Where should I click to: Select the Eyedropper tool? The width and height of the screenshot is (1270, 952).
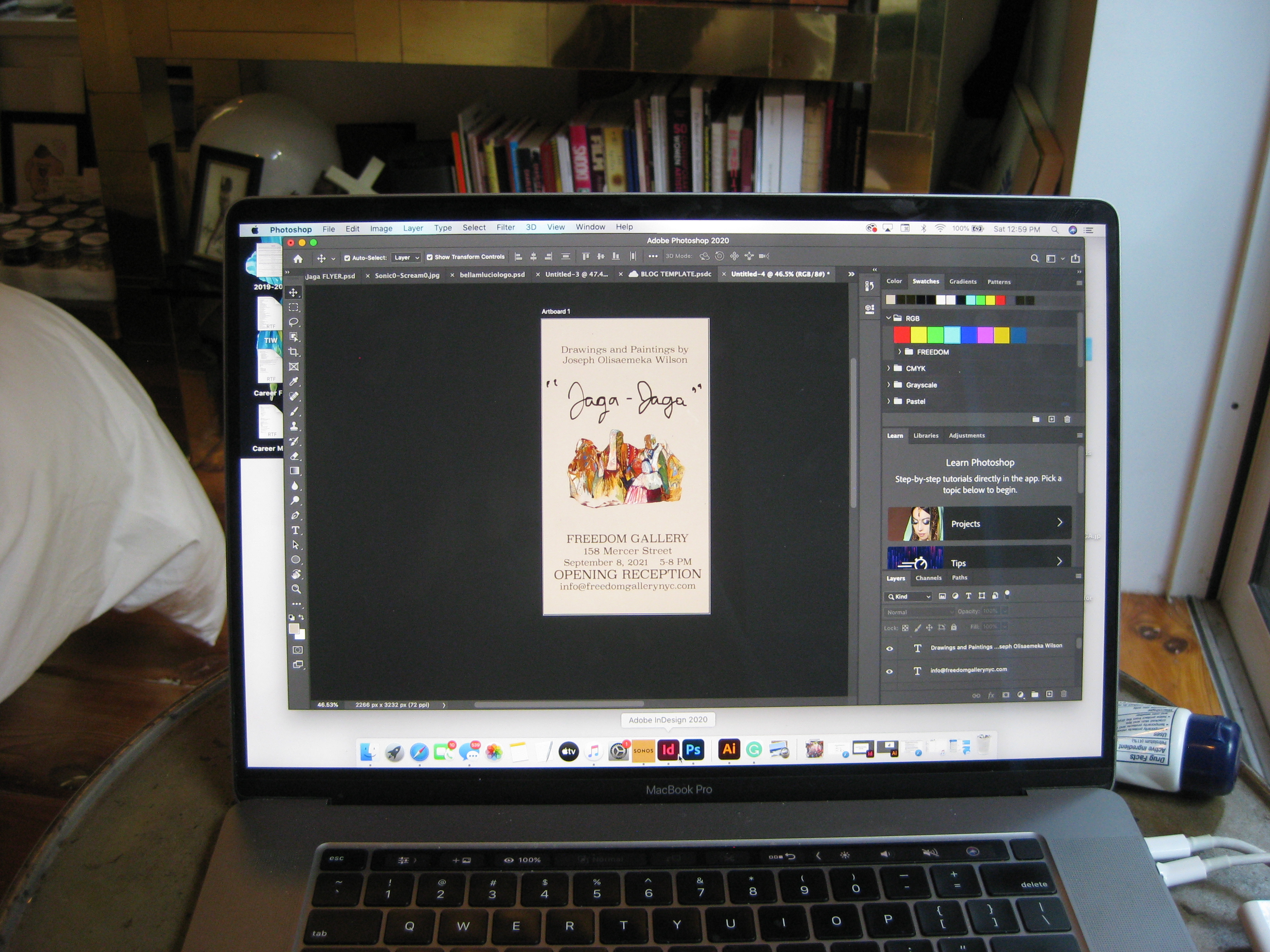(294, 381)
